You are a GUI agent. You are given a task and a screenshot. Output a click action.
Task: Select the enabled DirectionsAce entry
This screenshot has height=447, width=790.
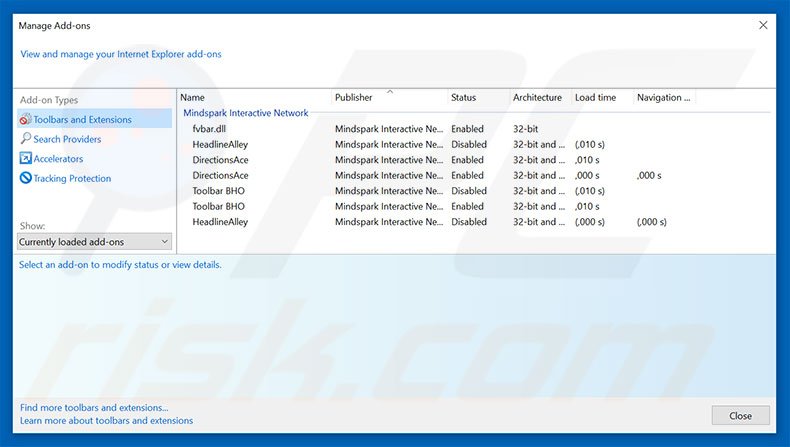pyautogui.click(x=220, y=160)
